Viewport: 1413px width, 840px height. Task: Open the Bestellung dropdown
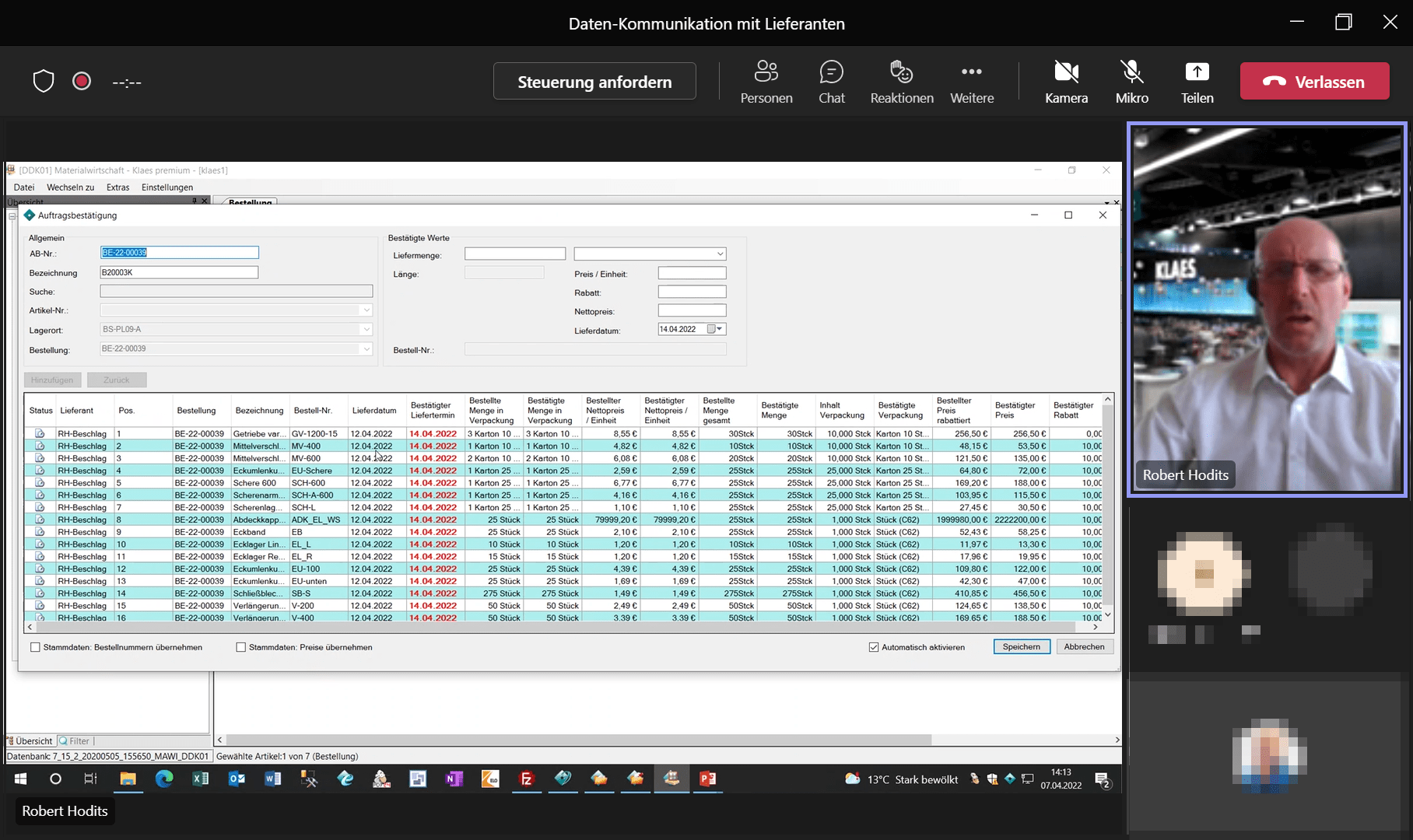point(366,349)
